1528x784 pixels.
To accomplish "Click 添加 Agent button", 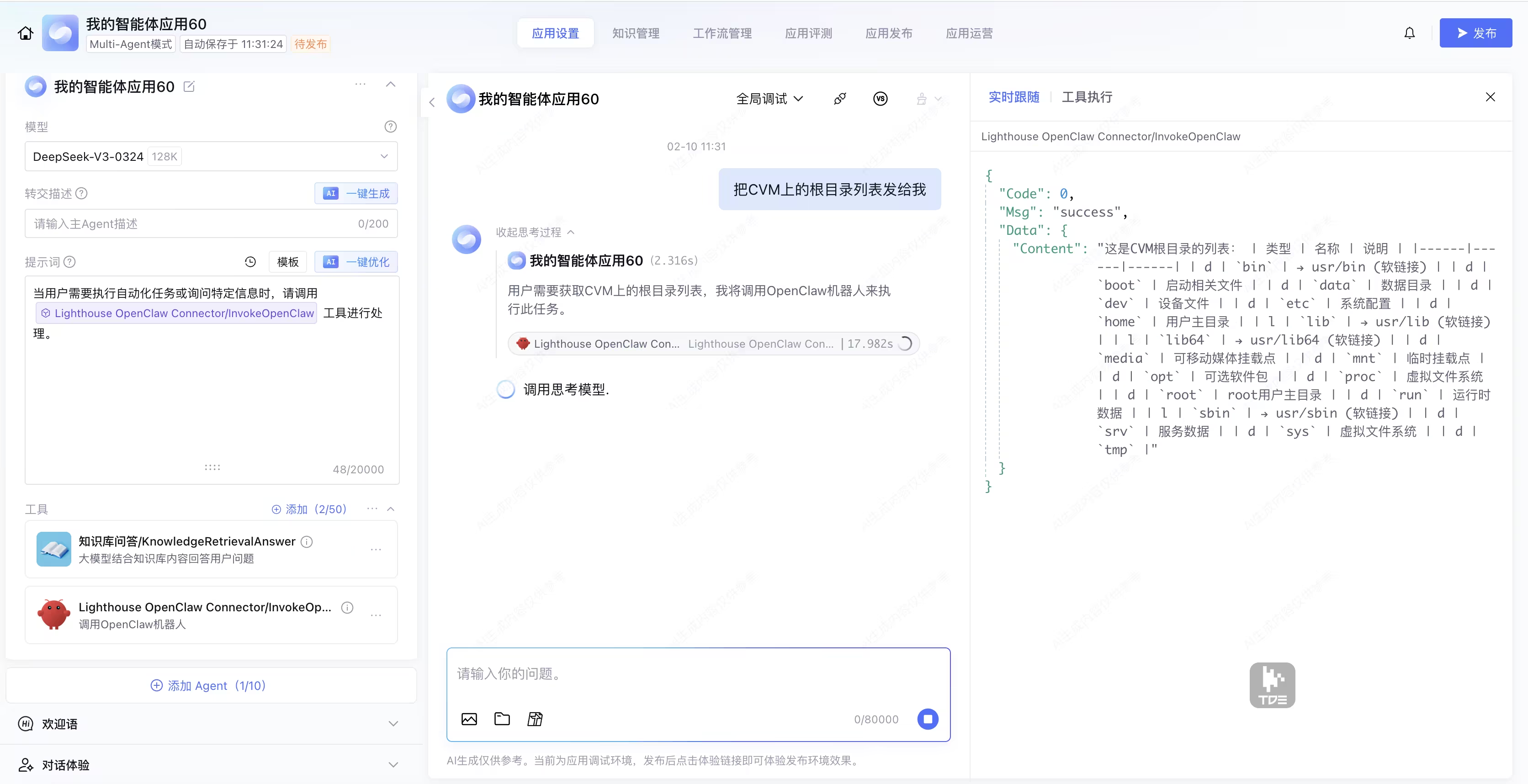I will pos(208,686).
